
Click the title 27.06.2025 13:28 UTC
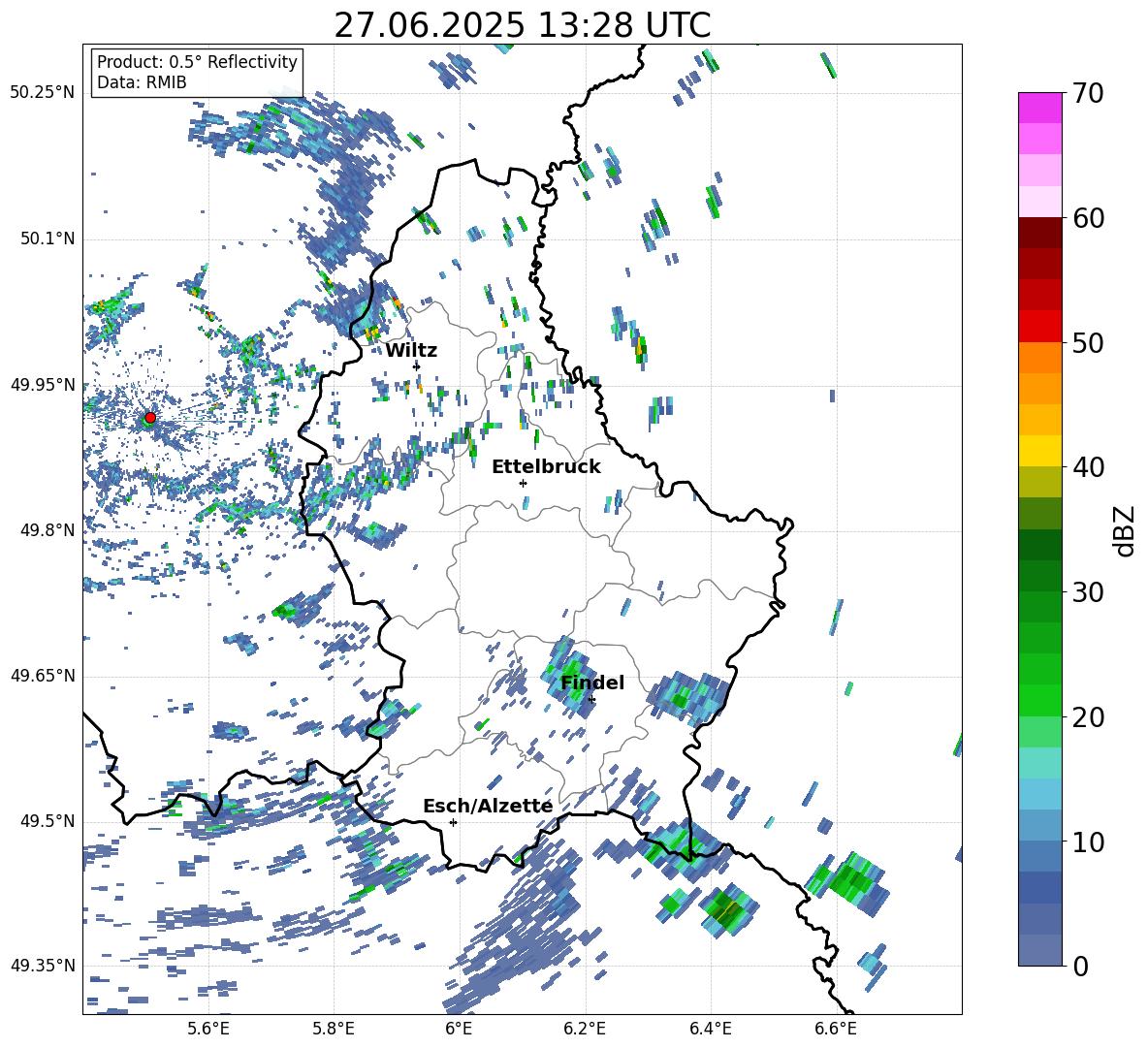[x=522, y=25]
